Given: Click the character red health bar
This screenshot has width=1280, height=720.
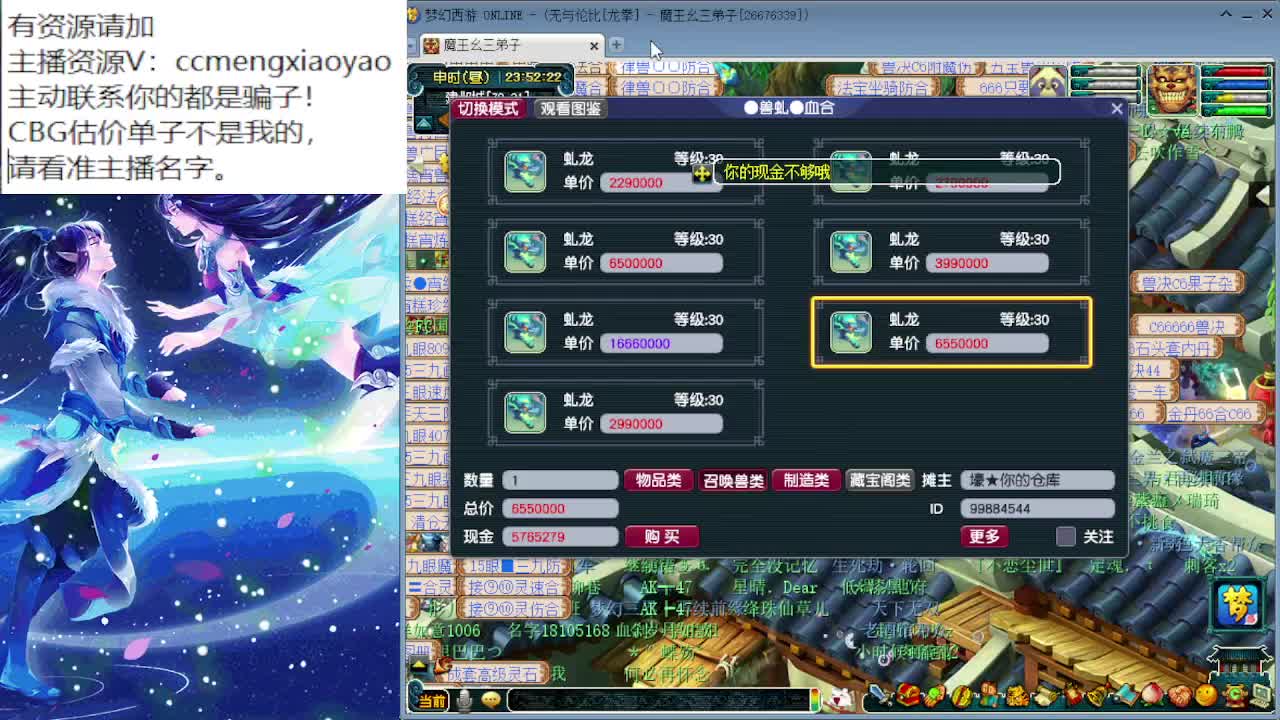Looking at the screenshot, I should 1236,72.
